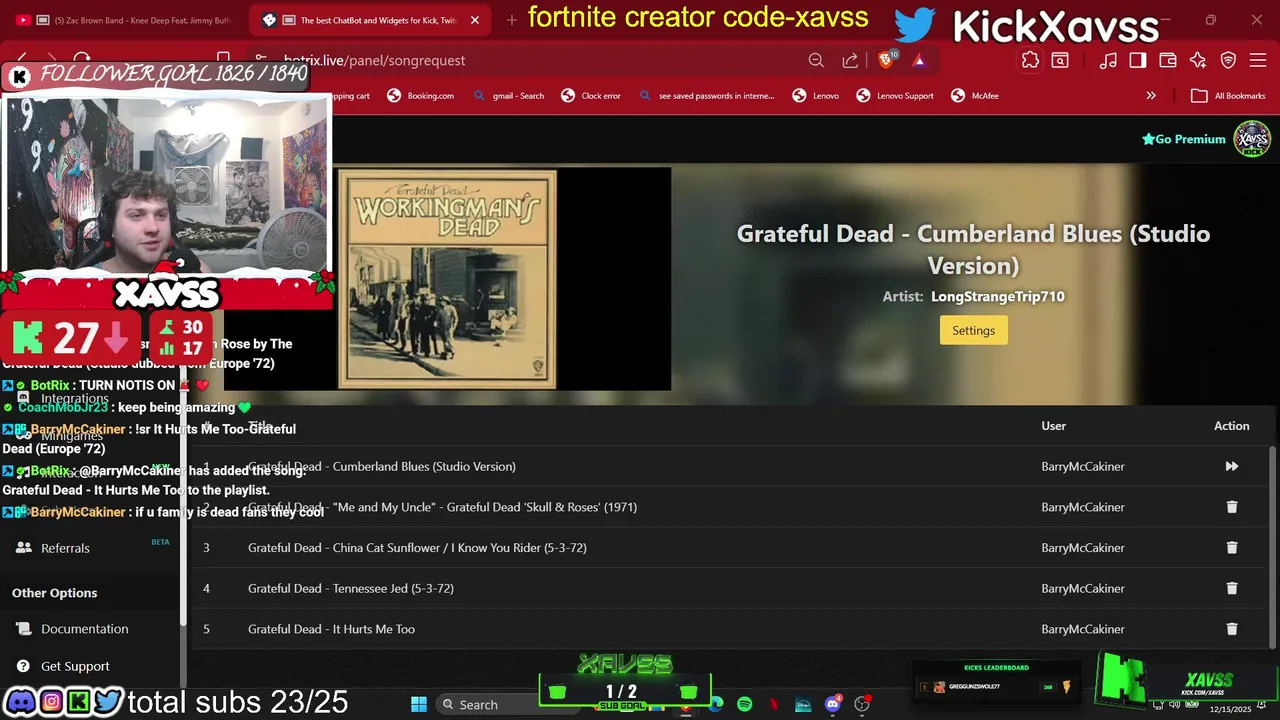
Task: Delete "Me and My Uncle" from the queue
Action: point(1231,507)
